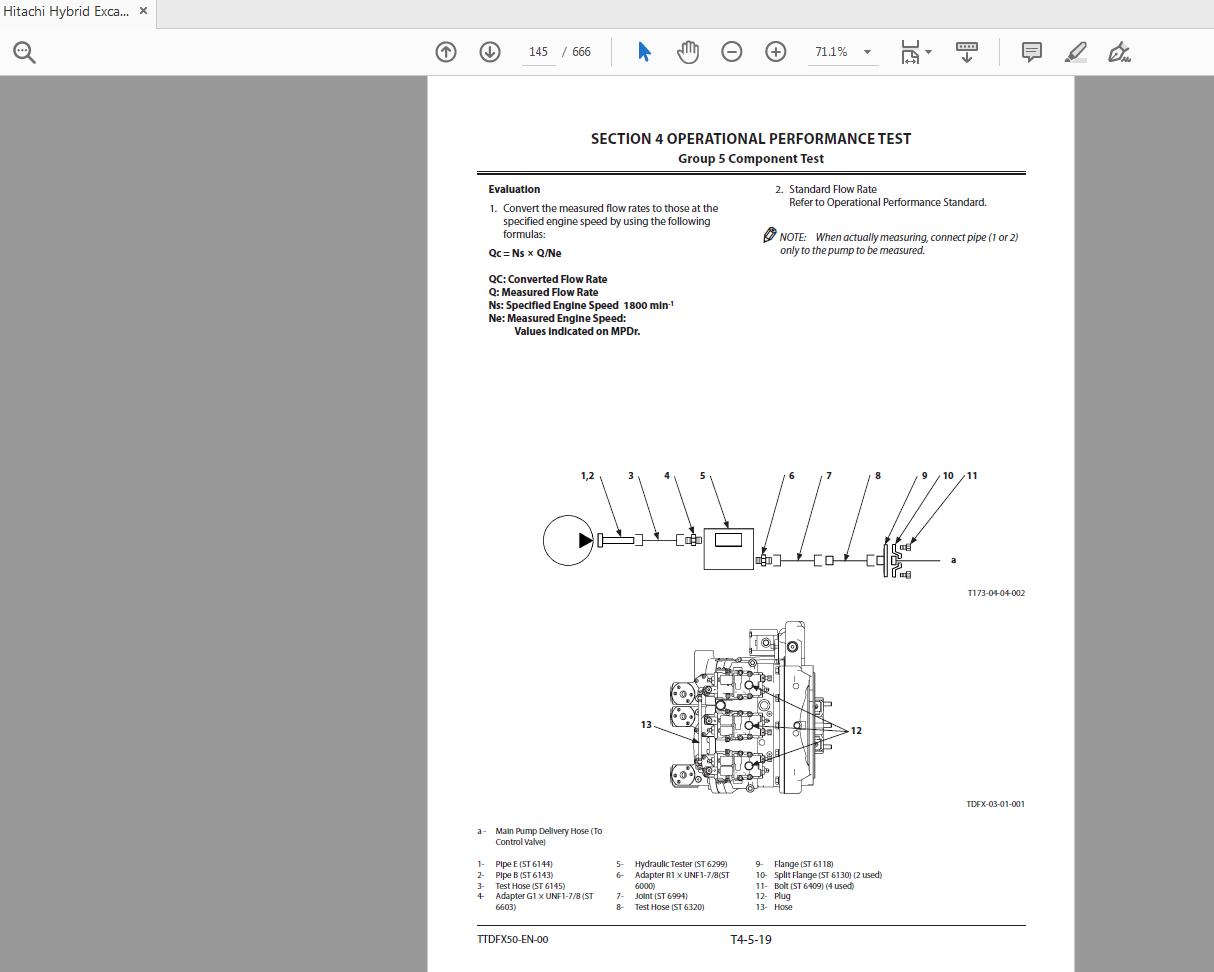
Task: Close the Hitachi Hybrid Exca tab
Action: point(143,11)
